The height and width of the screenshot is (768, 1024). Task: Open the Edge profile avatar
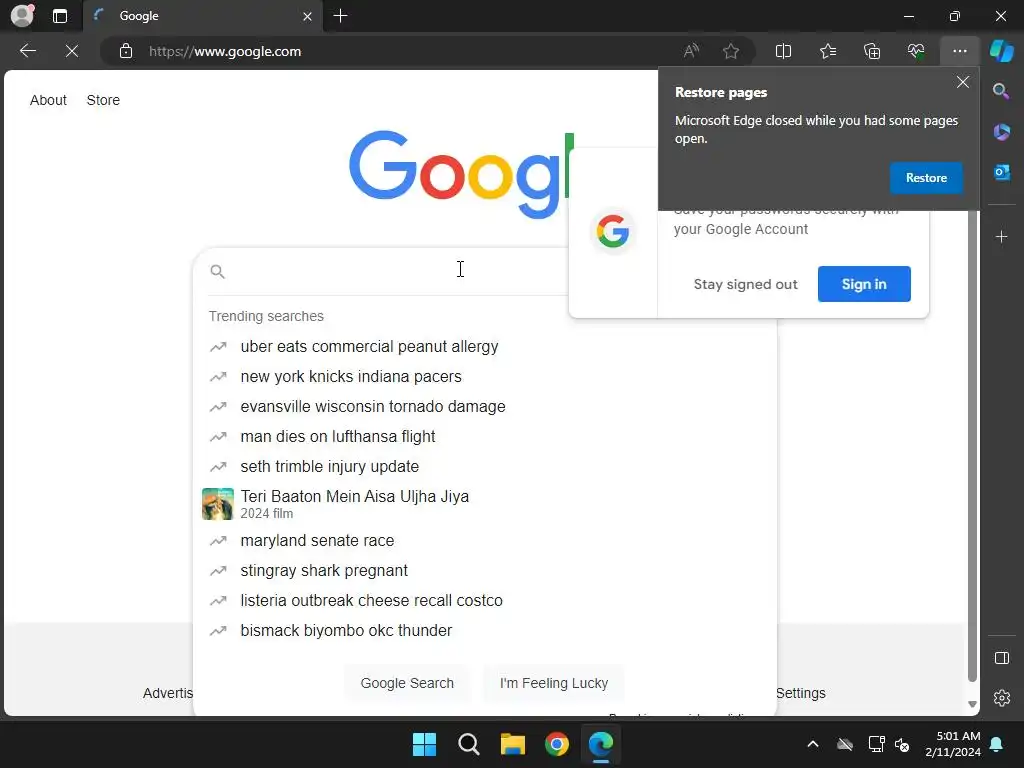point(22,16)
